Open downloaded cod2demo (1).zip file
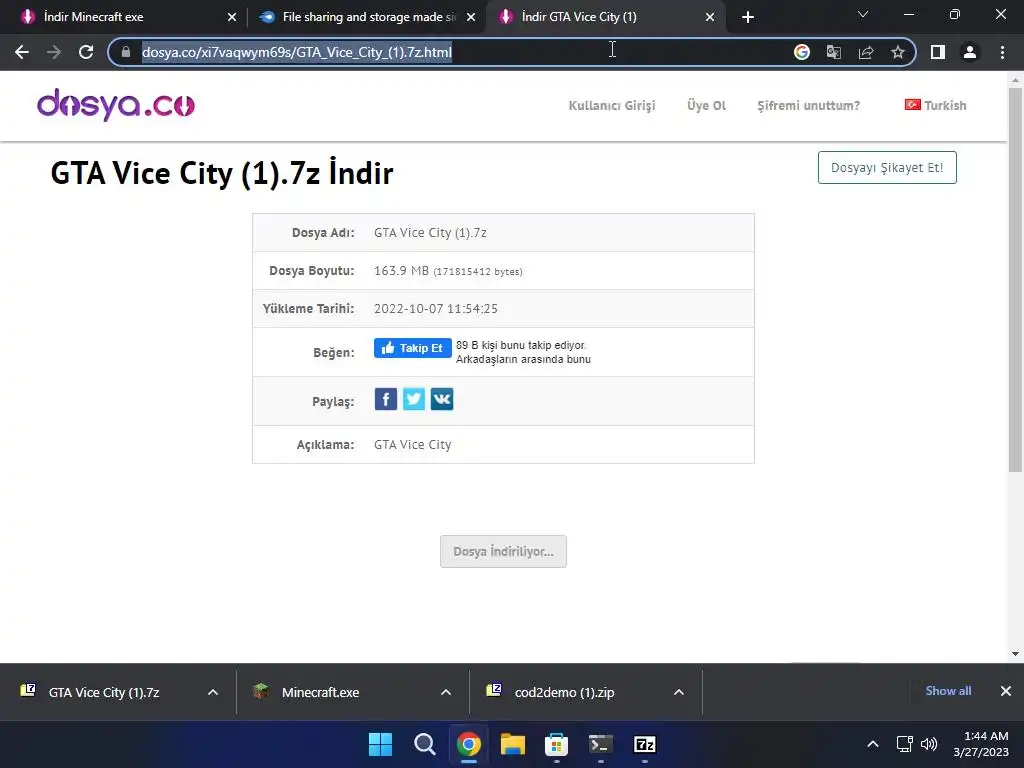 (564, 692)
